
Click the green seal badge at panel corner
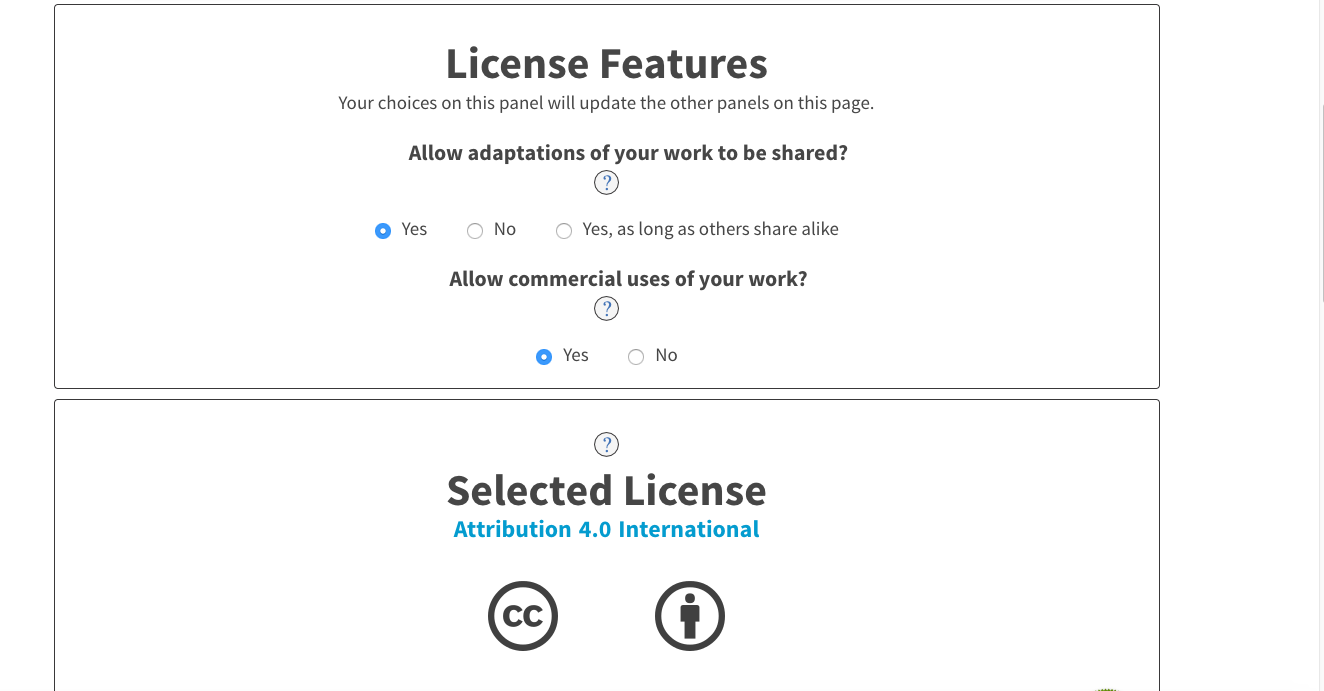pos(1107,688)
